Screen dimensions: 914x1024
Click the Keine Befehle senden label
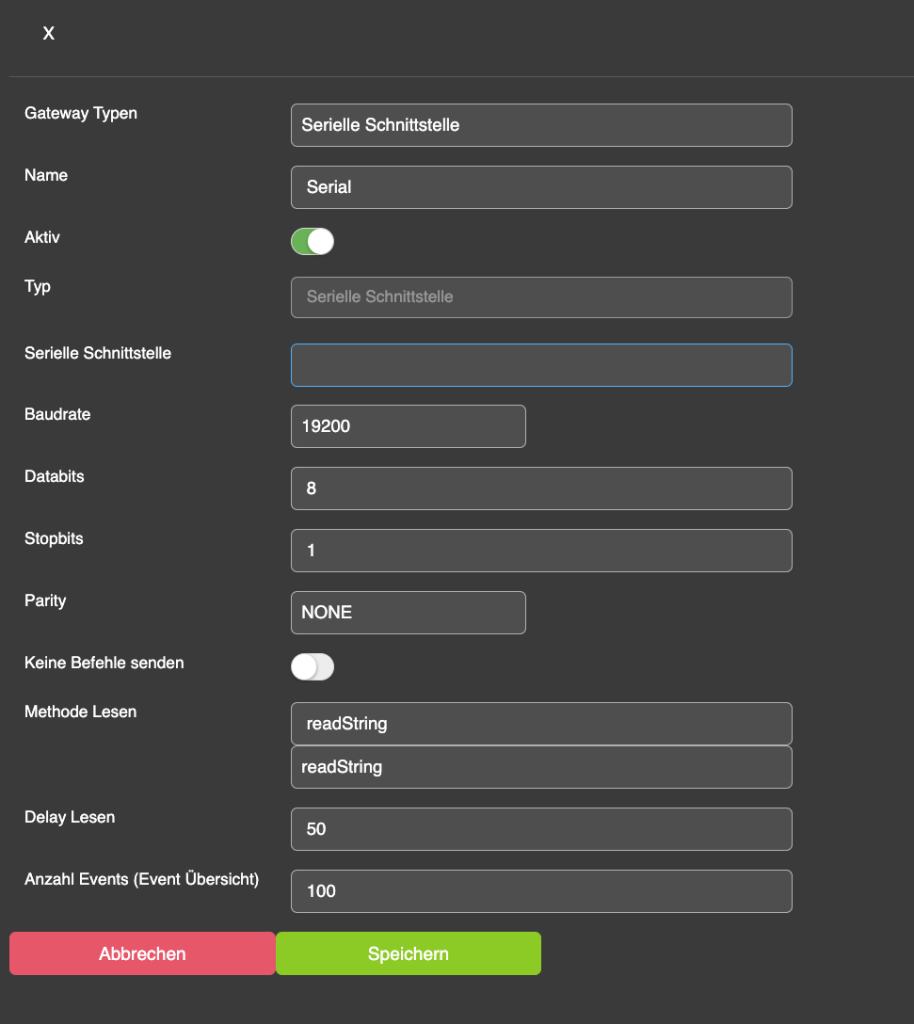[104, 663]
